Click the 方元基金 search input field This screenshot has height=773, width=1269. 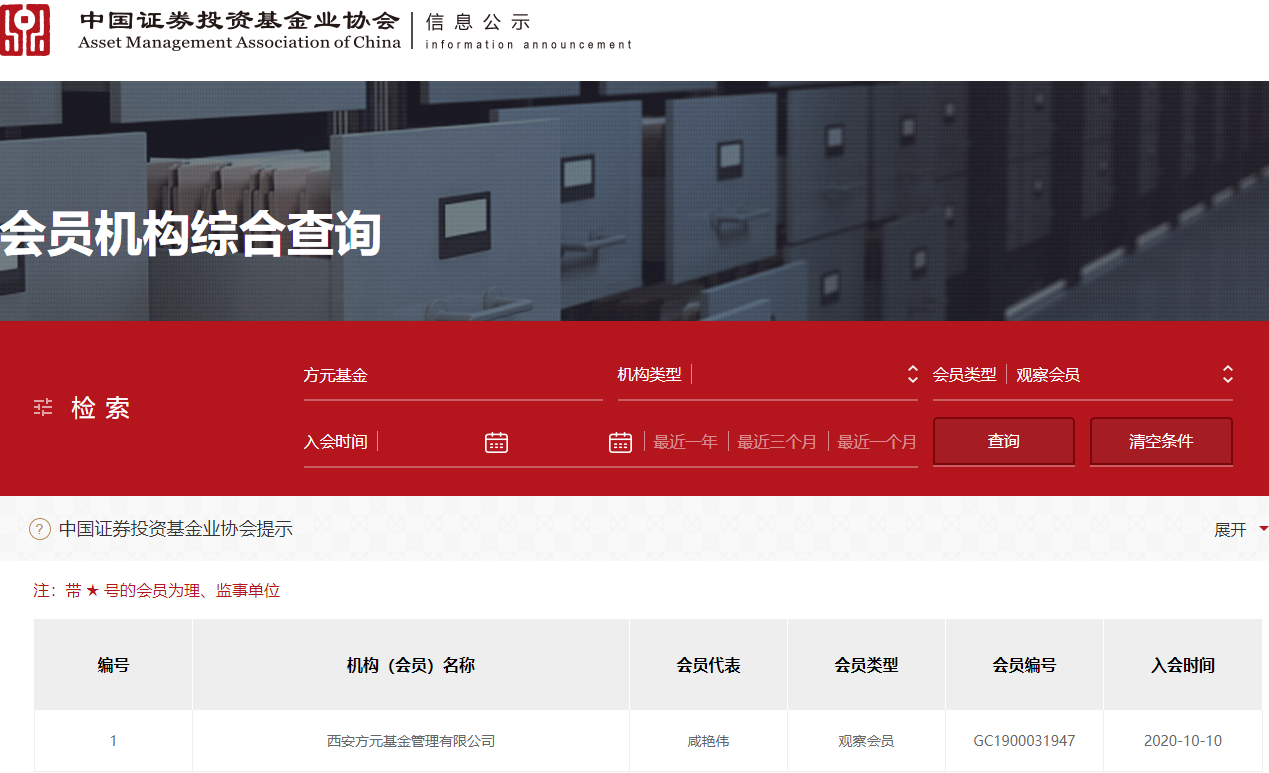[453, 376]
